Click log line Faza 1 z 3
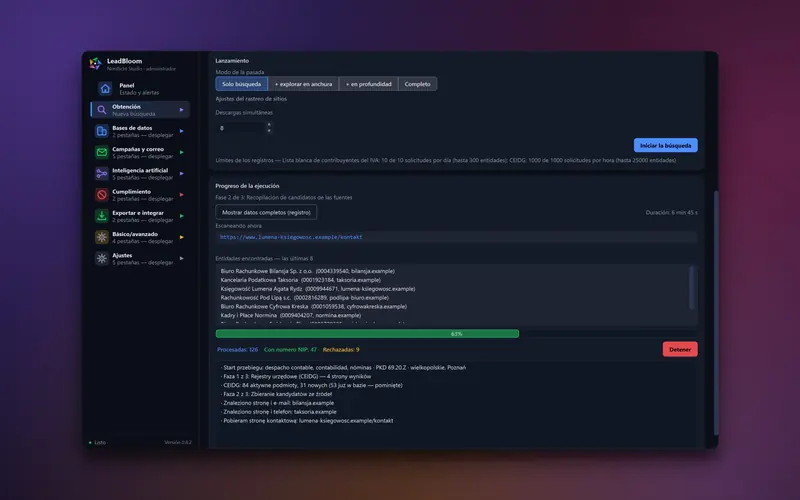Image resolution: width=800 pixels, height=500 pixels. click(x=296, y=377)
